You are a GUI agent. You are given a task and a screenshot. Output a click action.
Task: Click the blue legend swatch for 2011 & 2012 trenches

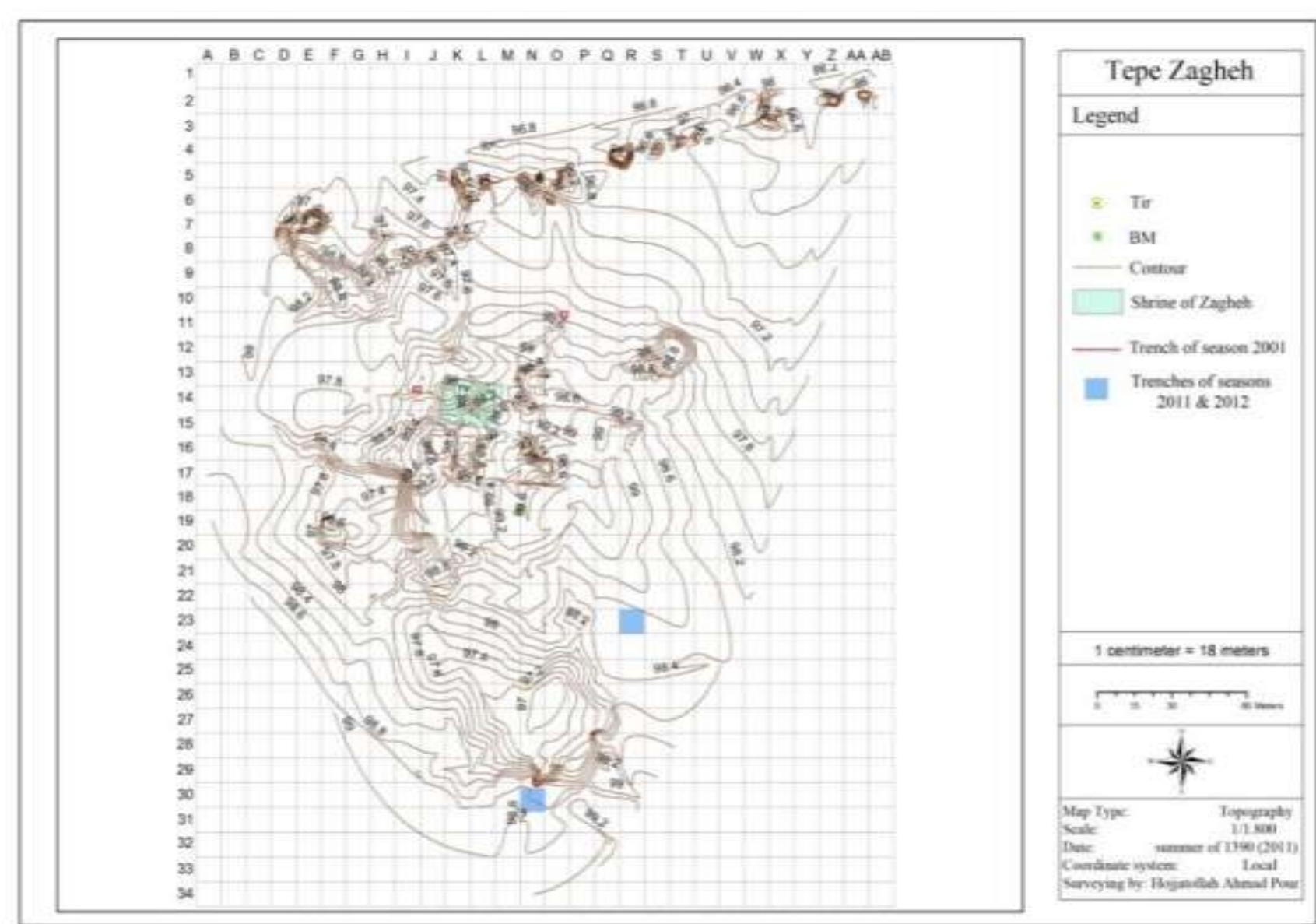[1096, 389]
